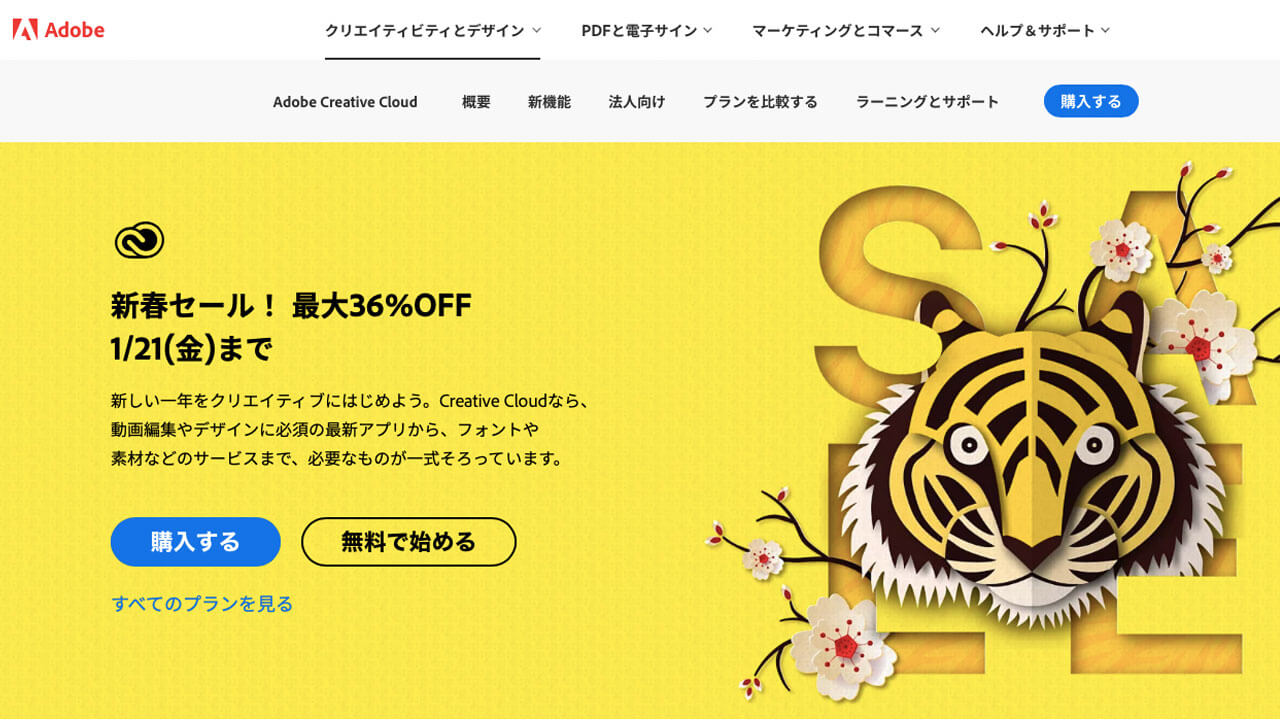The width and height of the screenshot is (1280, 720).
Task: Open ラーニングとサポート page
Action: (927, 102)
